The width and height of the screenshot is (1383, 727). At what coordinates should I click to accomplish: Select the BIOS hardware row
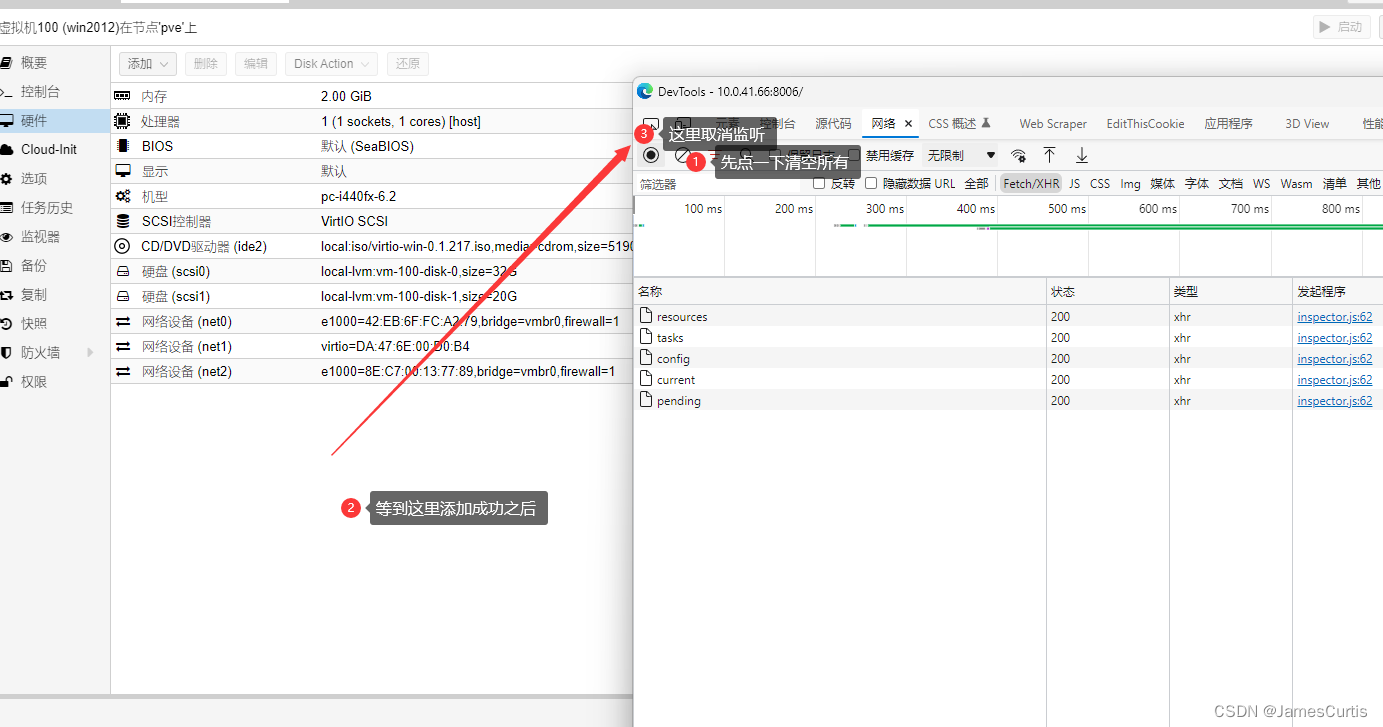coord(372,146)
